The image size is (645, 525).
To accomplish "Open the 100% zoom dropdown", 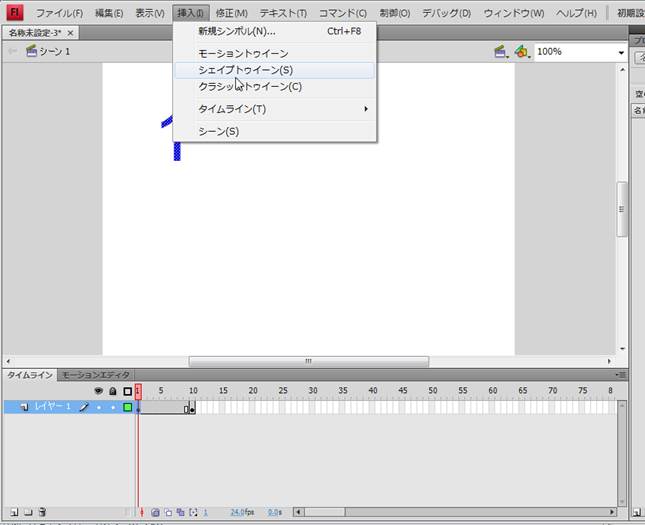I will click(x=620, y=51).
